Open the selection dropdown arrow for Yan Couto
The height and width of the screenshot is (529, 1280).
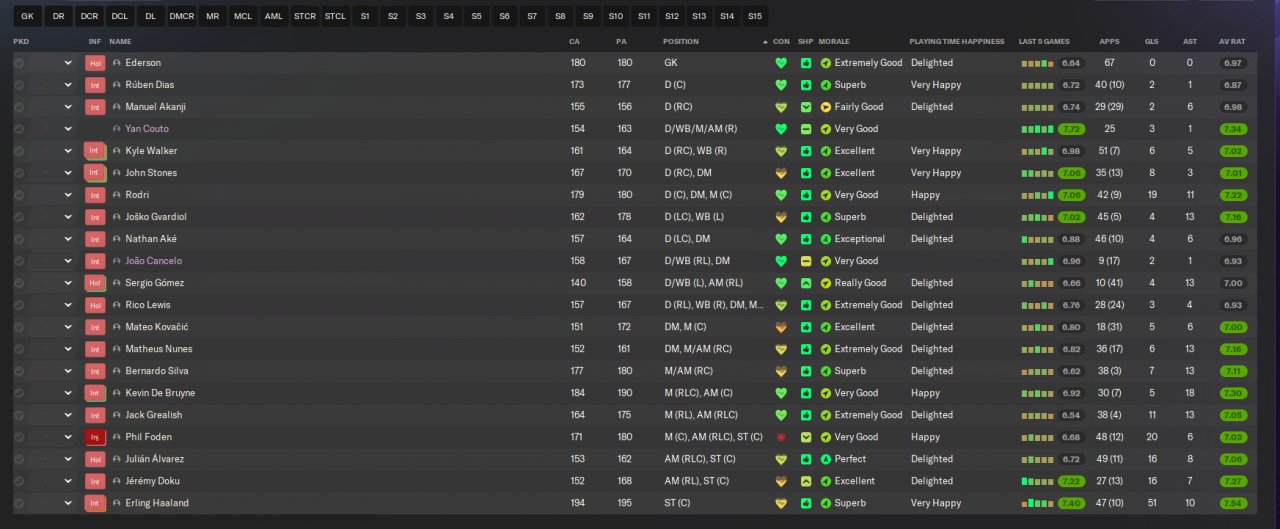pyautogui.click(x=69, y=129)
